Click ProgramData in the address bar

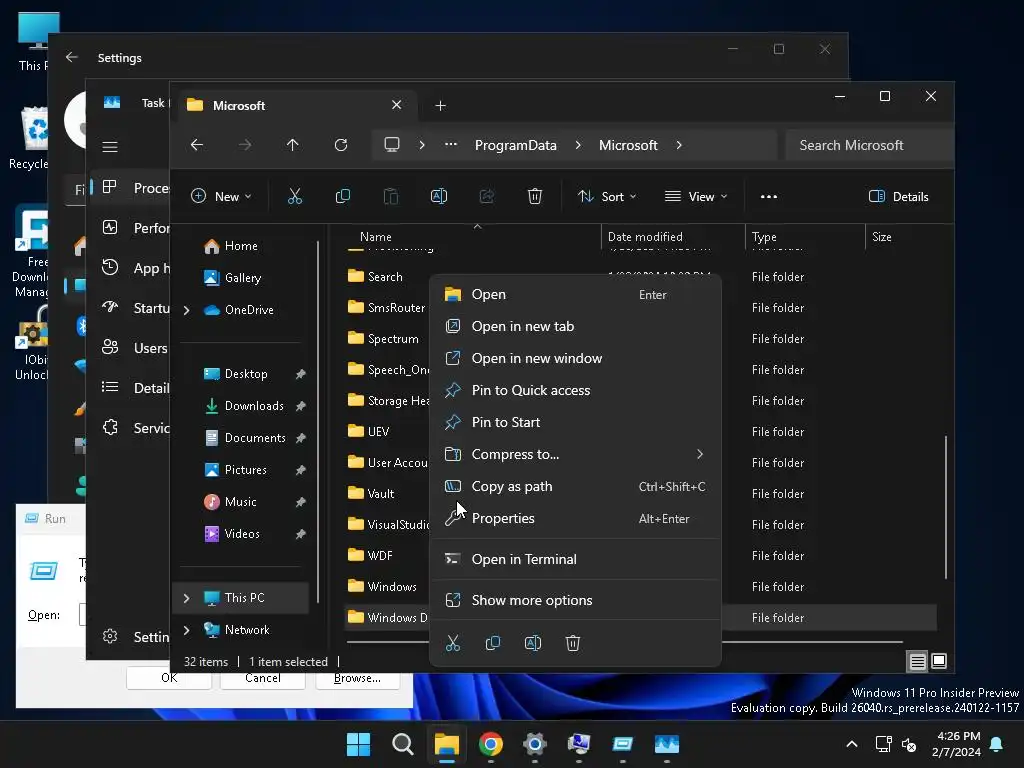[516, 145]
